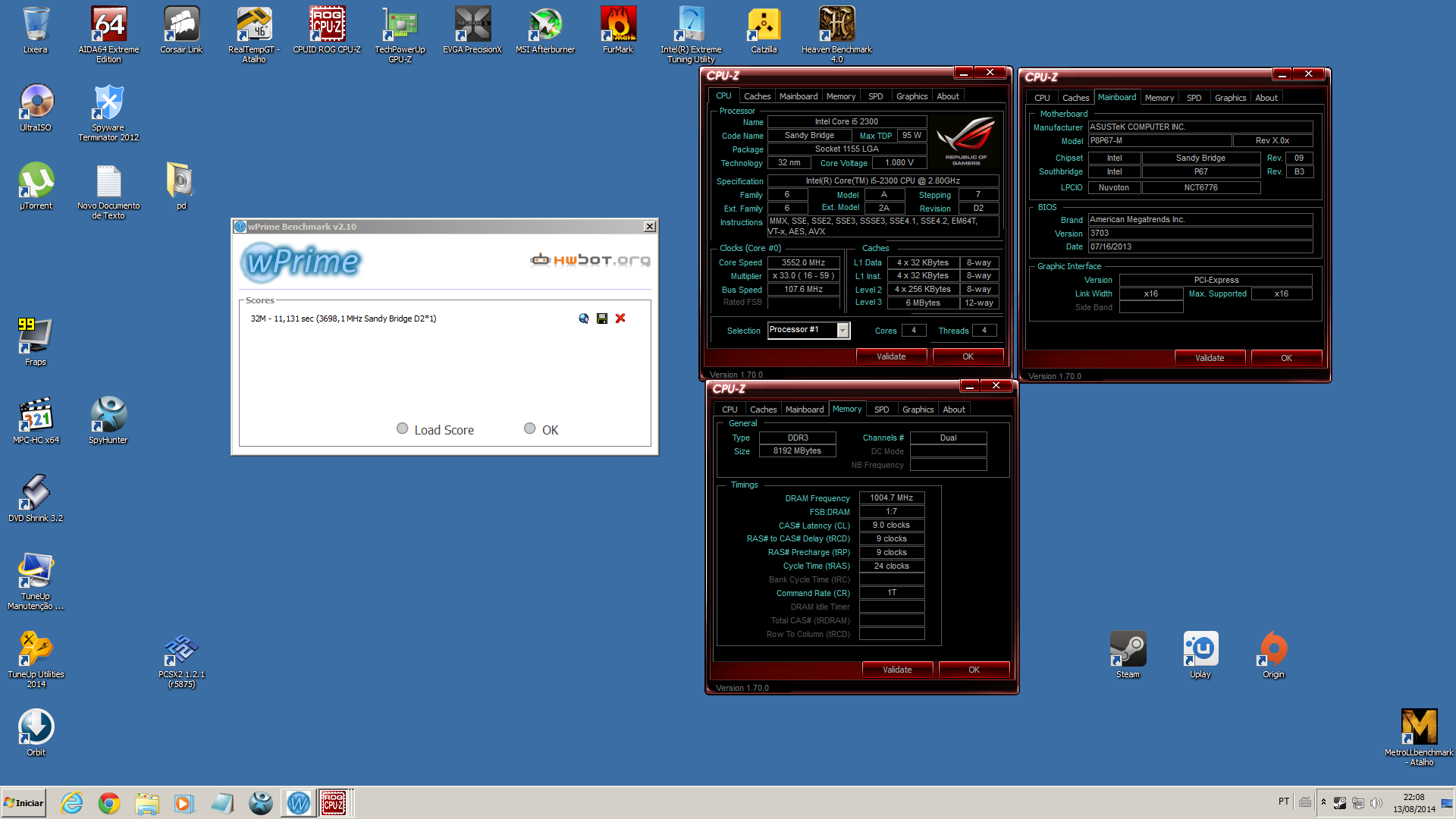
Task: Click OK in the Memory CPU-Z window
Action: [x=974, y=670]
